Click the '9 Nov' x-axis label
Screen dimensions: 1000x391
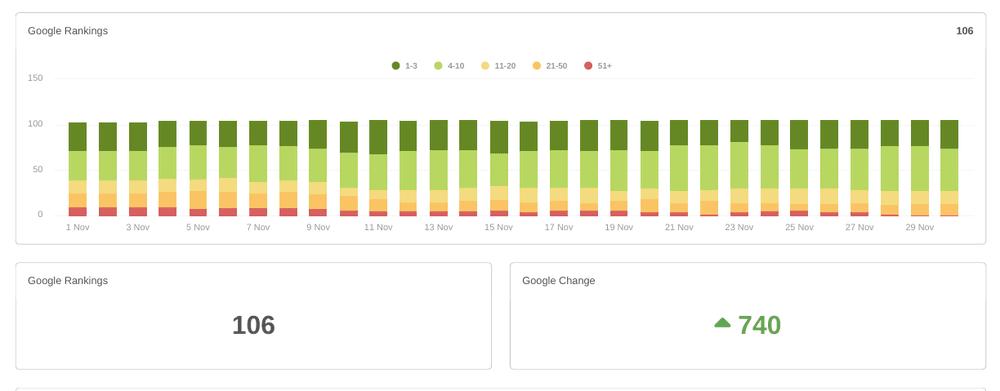[318, 228]
